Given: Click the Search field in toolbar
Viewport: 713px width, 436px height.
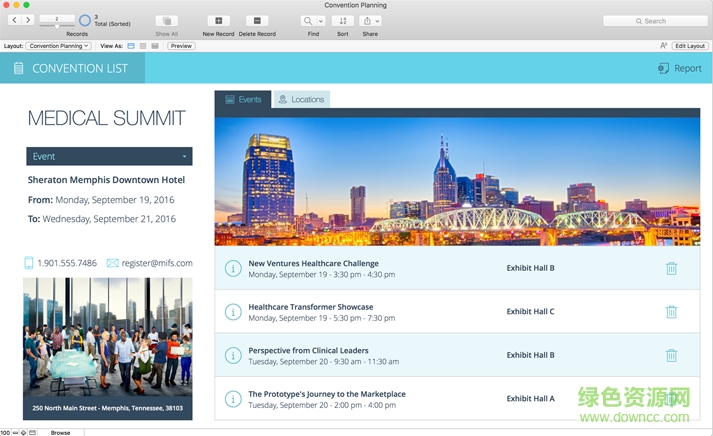Looking at the screenshot, I should tap(655, 21).
